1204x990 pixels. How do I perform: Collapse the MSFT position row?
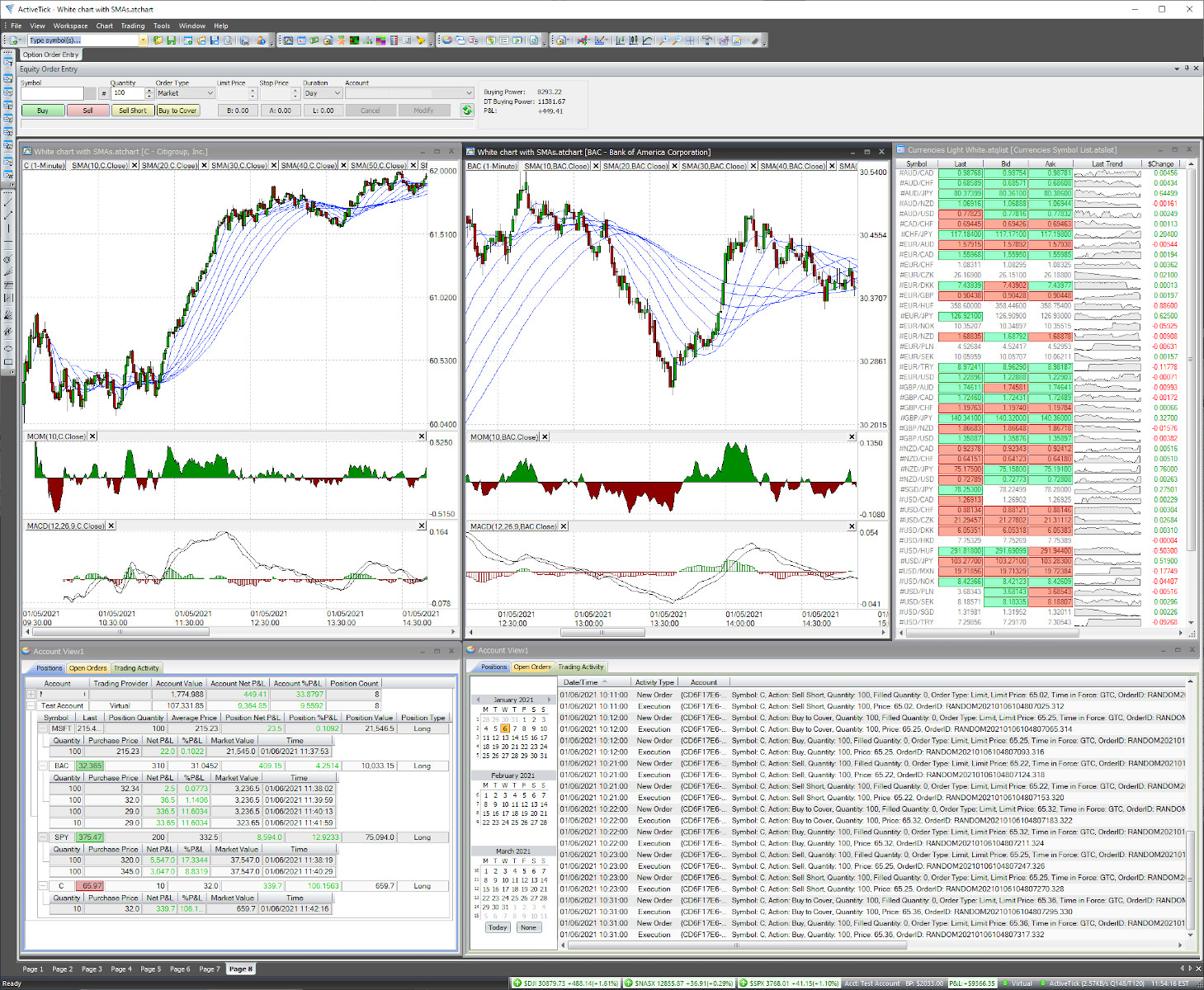45,728
